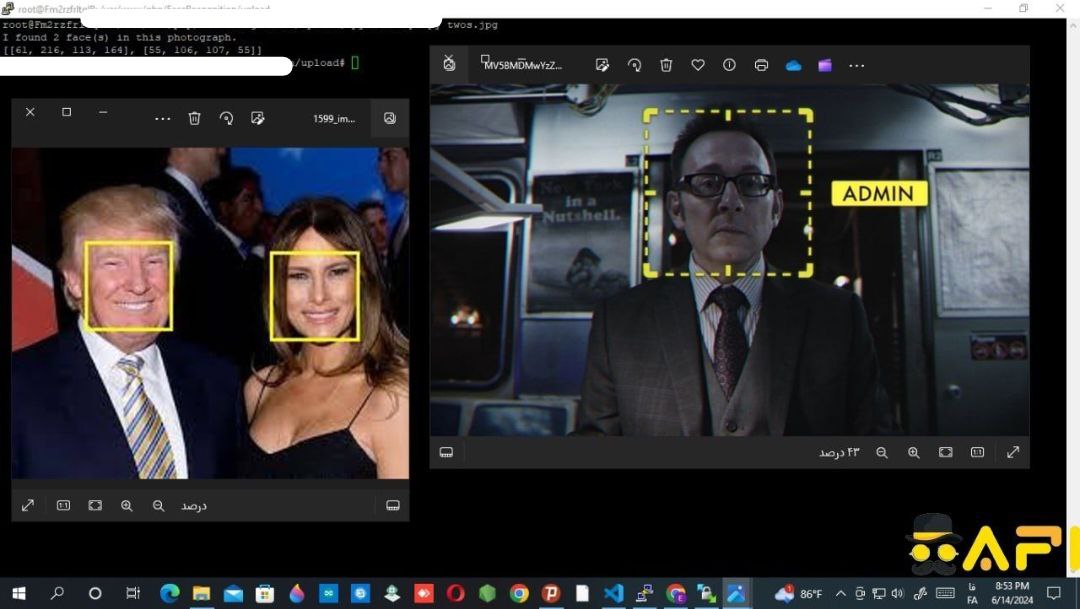Open the image editing tool for twos.jpg
Screen dimensions: 1080x609
coord(603,65)
